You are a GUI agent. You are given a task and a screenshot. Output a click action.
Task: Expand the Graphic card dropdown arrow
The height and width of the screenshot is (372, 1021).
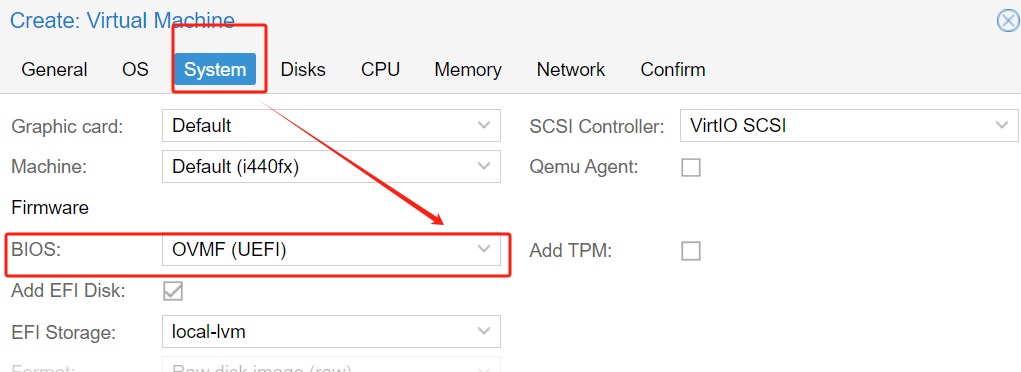coord(484,125)
